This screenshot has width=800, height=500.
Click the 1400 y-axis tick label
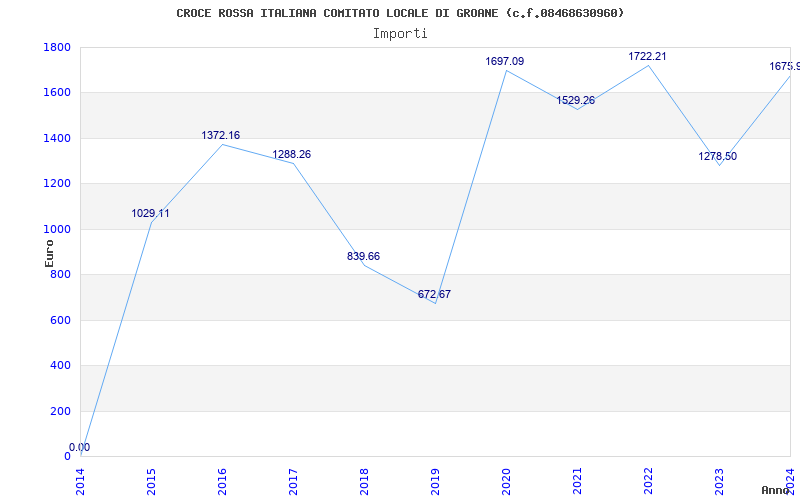tap(57, 138)
